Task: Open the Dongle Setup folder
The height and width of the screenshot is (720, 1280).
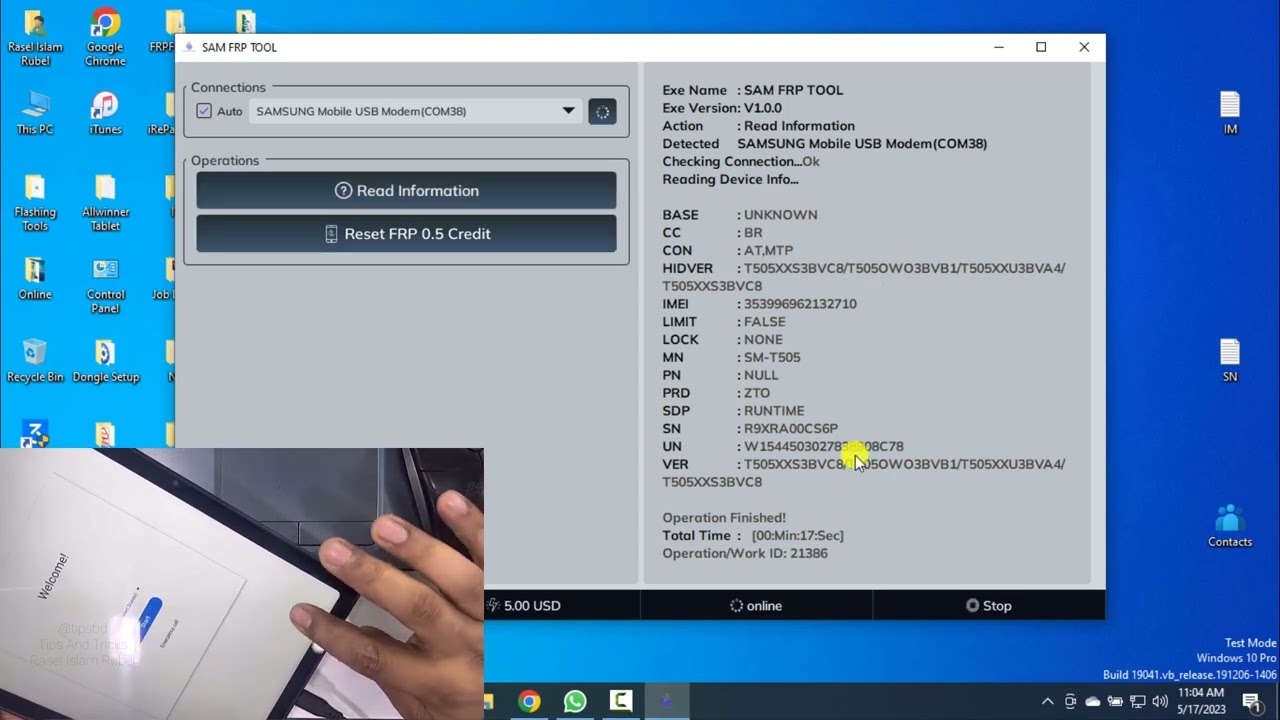Action: click(105, 361)
